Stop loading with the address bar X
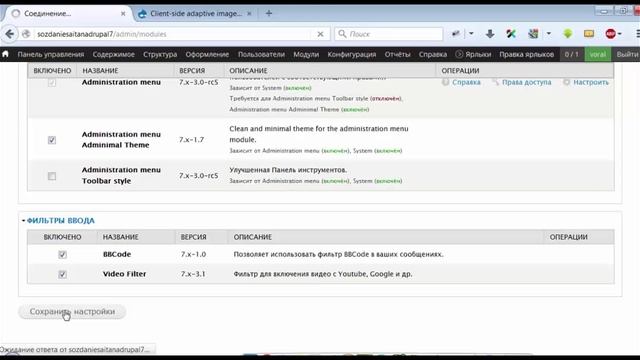 coord(320,34)
